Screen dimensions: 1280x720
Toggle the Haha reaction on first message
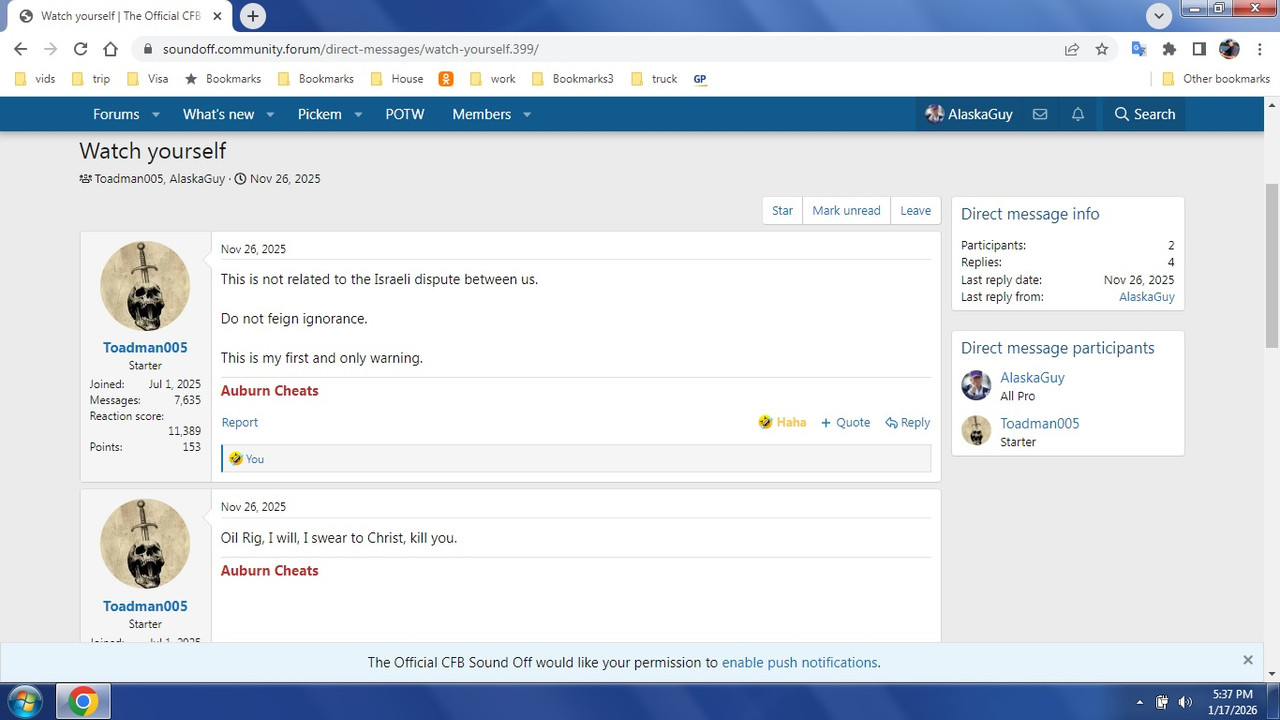click(782, 422)
